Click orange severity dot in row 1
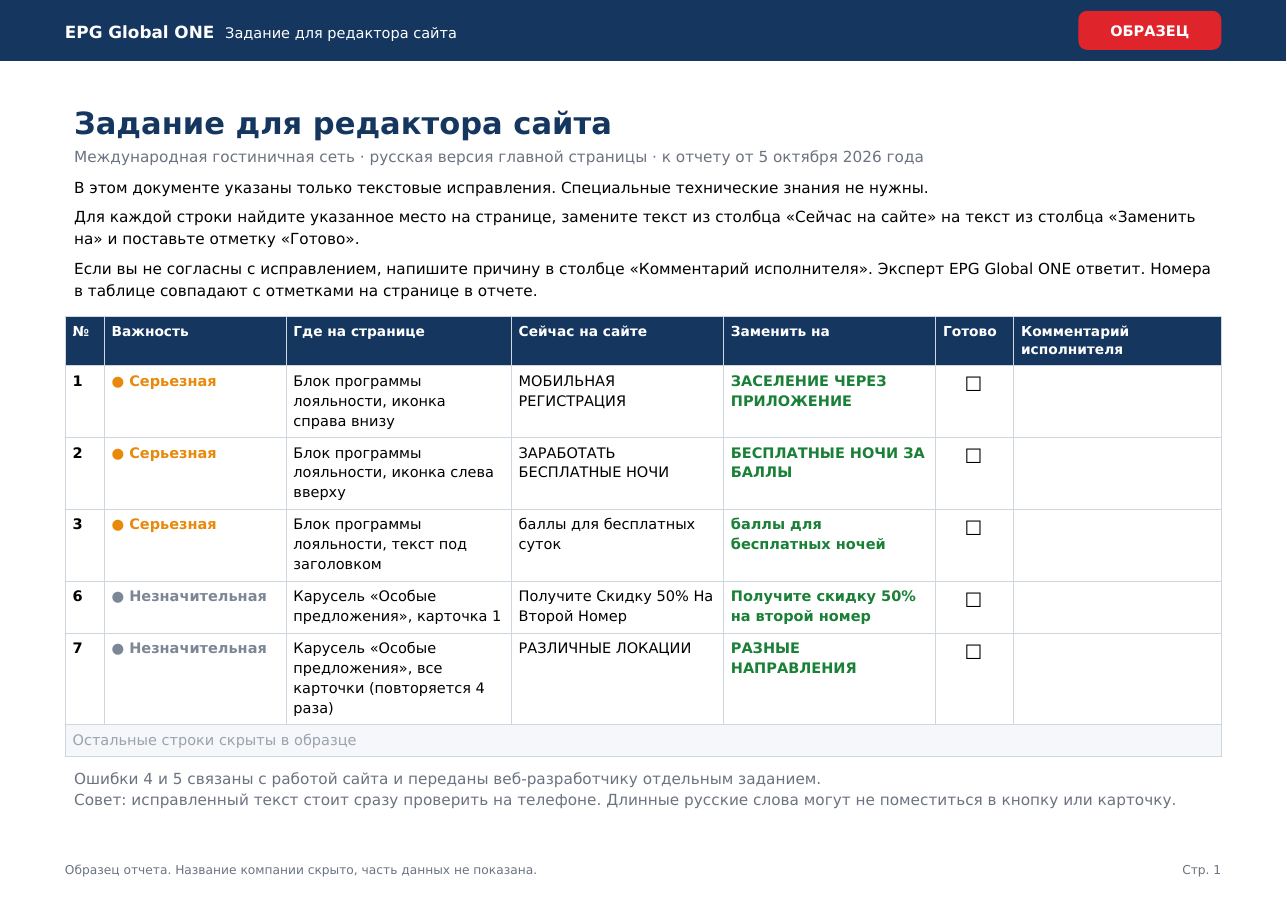 (x=118, y=382)
